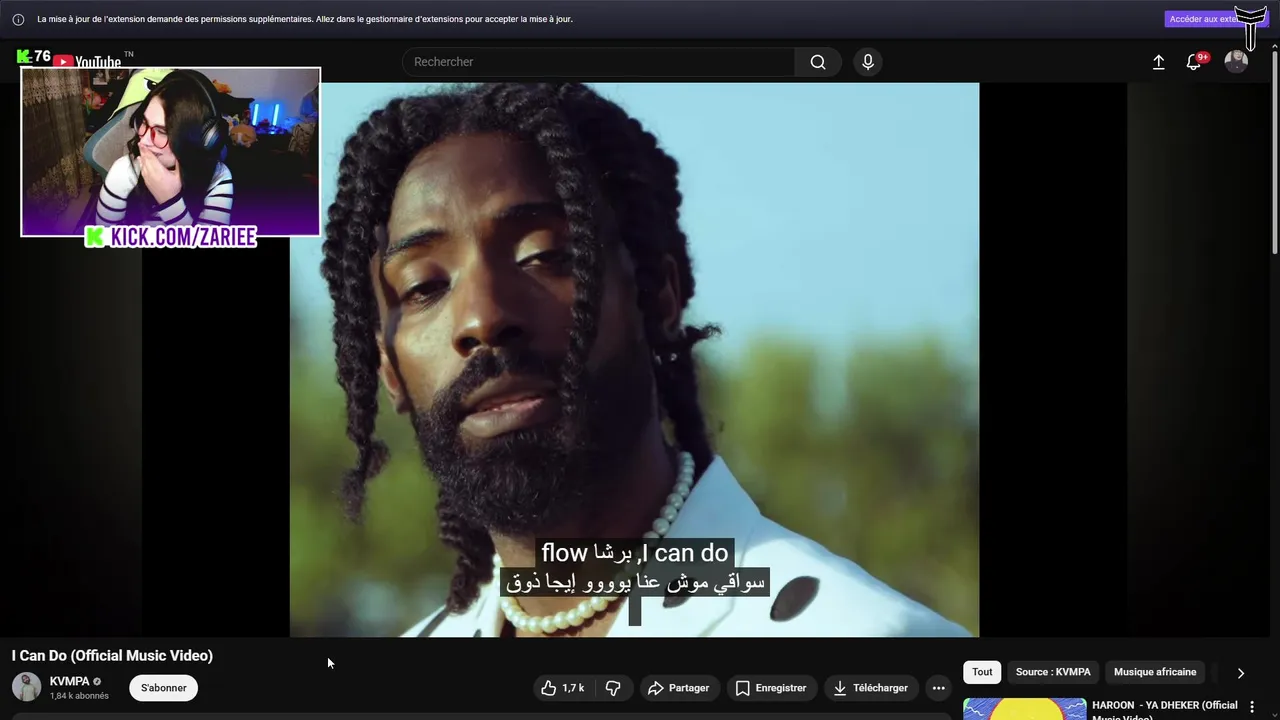Select the Musique africaine chip

pyautogui.click(x=1155, y=672)
